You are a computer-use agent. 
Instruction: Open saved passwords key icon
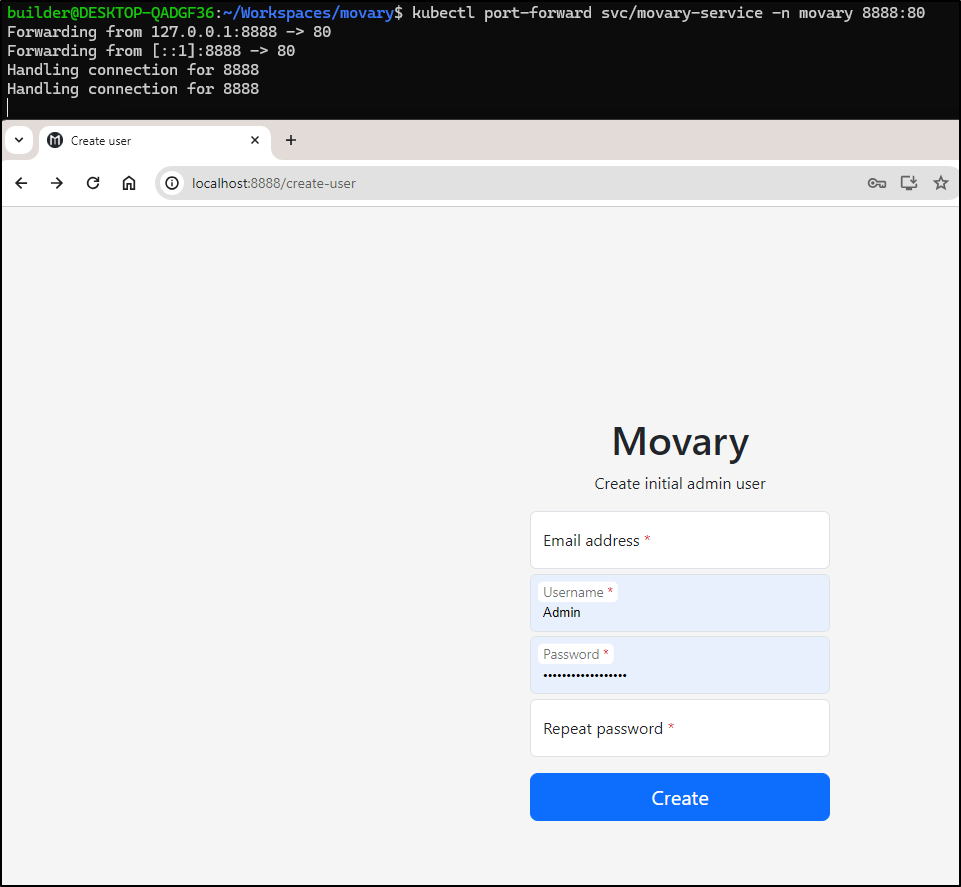(x=877, y=183)
